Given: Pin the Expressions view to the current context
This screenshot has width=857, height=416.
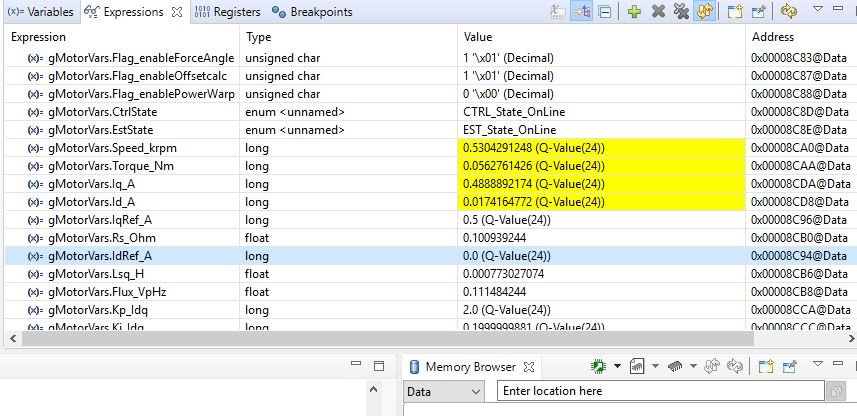Looking at the screenshot, I should click(x=759, y=11).
